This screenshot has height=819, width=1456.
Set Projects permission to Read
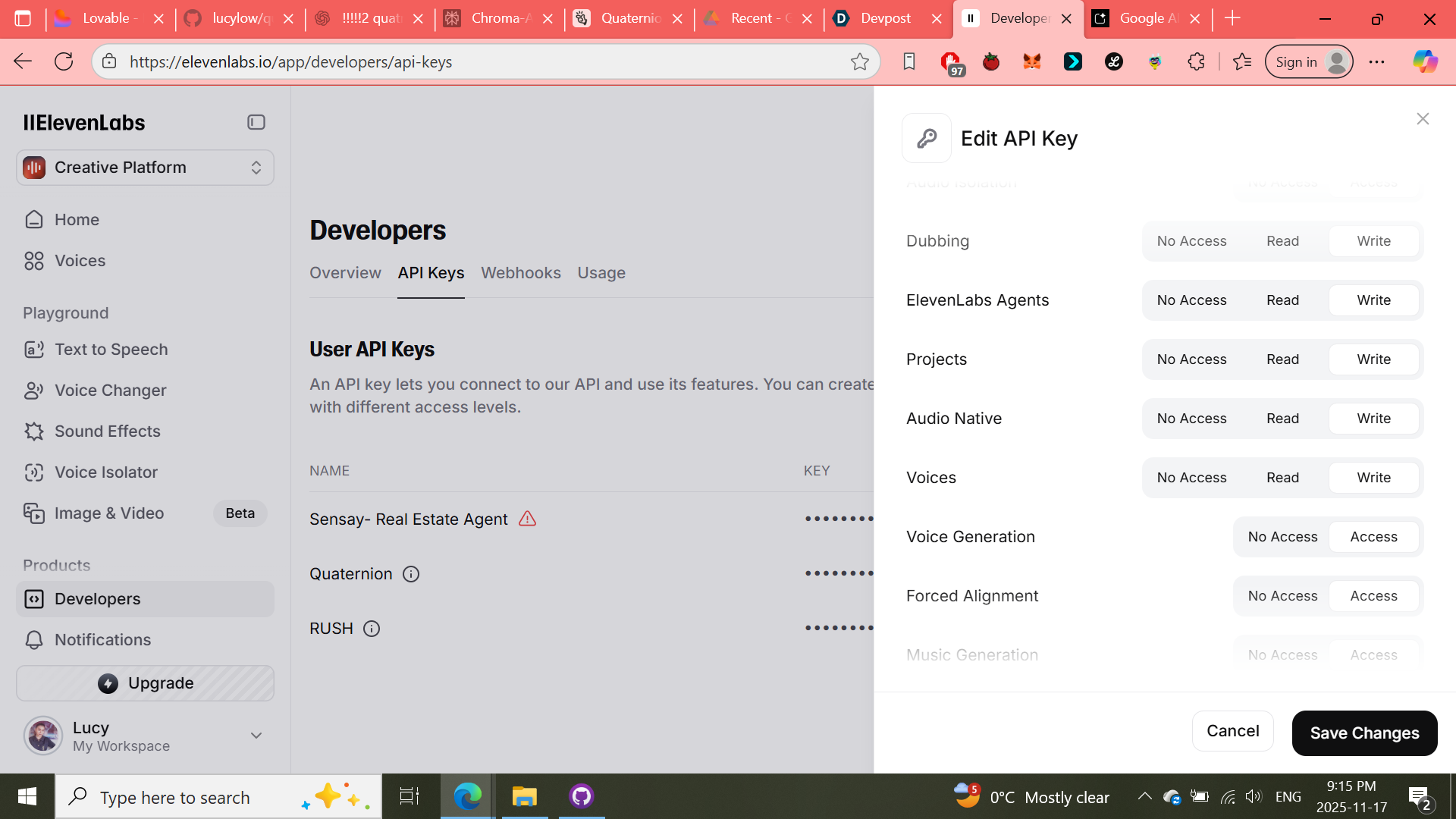[1282, 359]
